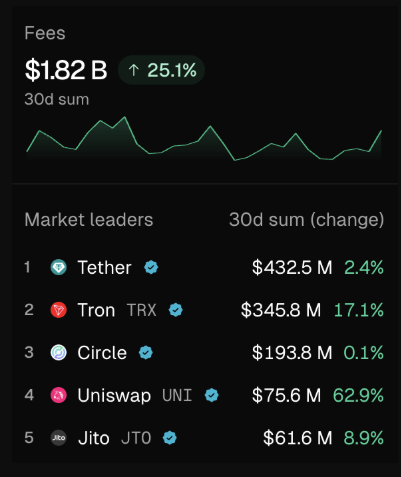Viewport: 401px width, 477px height.
Task: Click Circle's blue verified checkmark badge
Action: pos(146,353)
